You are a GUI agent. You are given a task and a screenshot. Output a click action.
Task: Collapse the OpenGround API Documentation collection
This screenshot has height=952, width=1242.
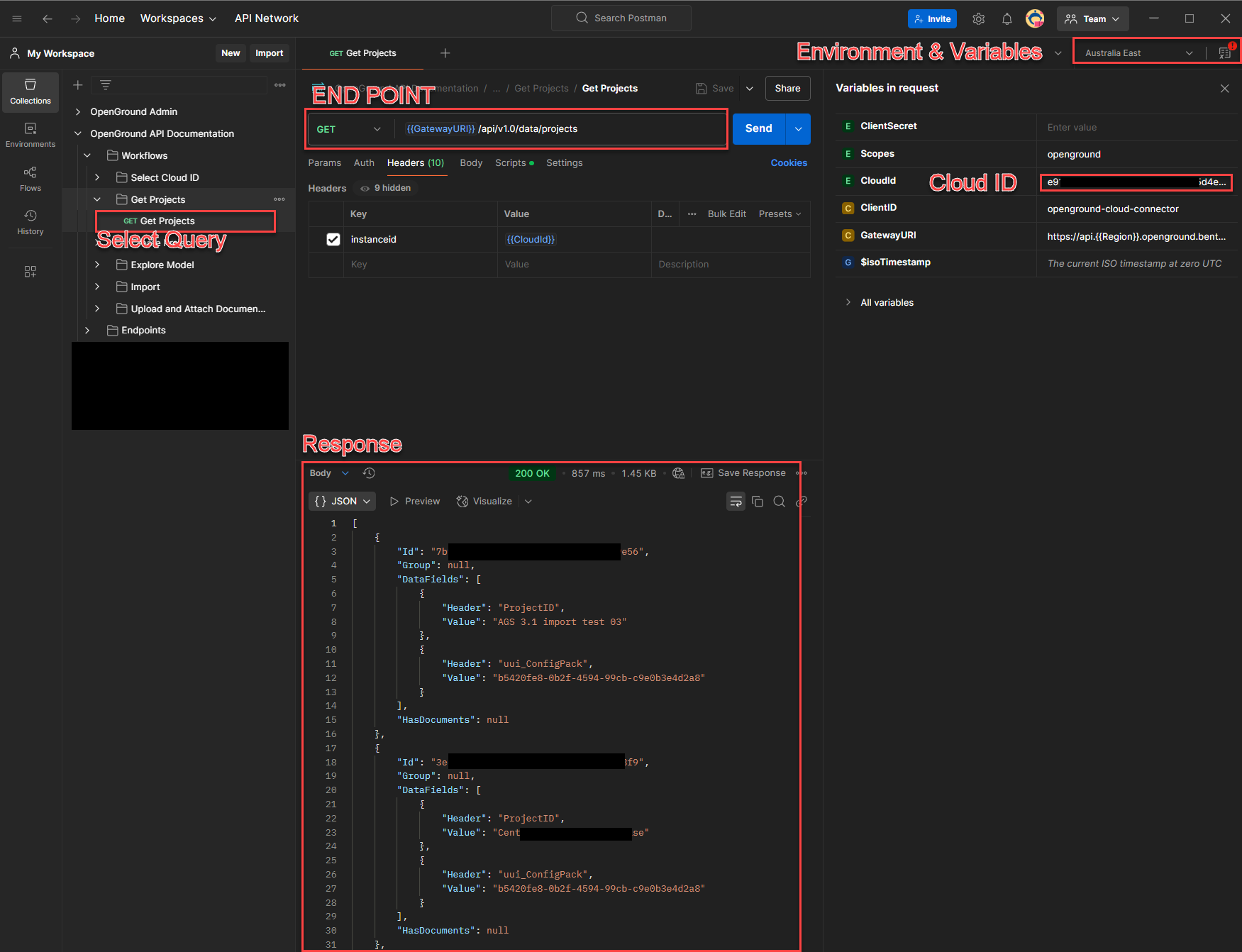[x=78, y=134]
